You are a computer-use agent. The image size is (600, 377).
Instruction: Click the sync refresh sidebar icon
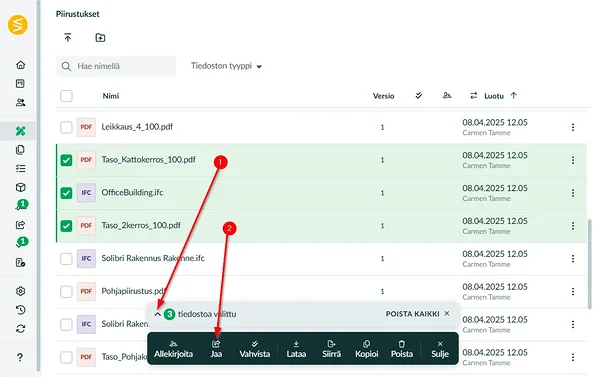pyautogui.click(x=21, y=328)
